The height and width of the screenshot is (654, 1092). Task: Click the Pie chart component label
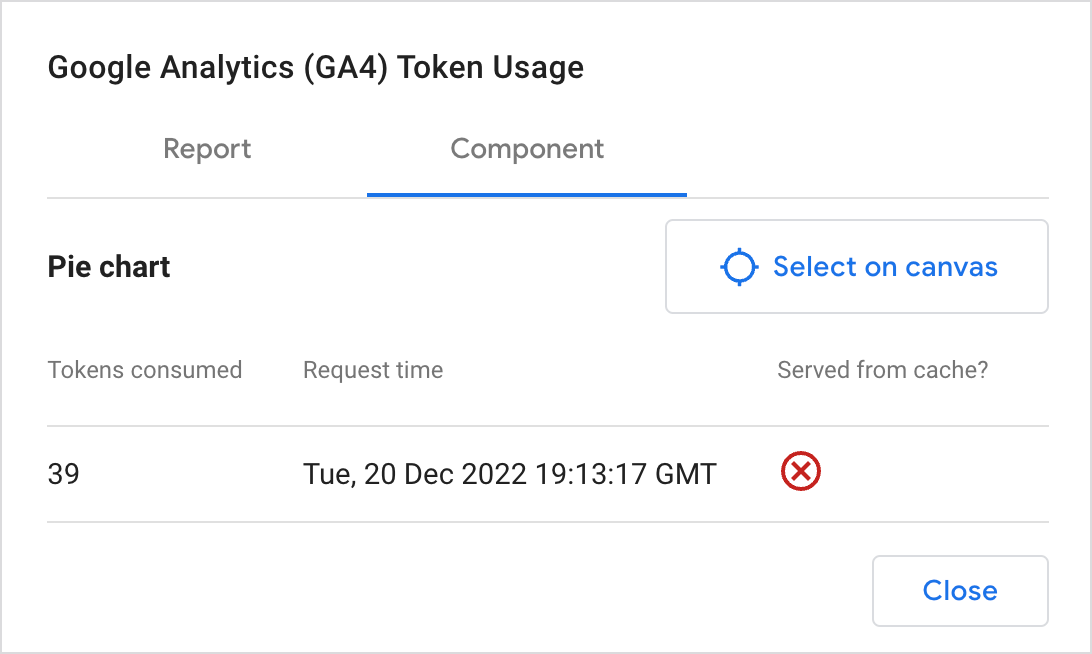108,266
